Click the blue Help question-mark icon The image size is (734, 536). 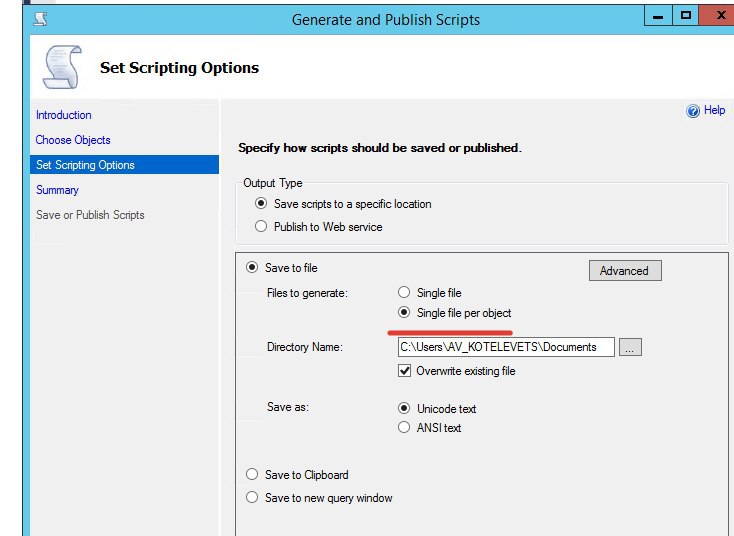[693, 111]
